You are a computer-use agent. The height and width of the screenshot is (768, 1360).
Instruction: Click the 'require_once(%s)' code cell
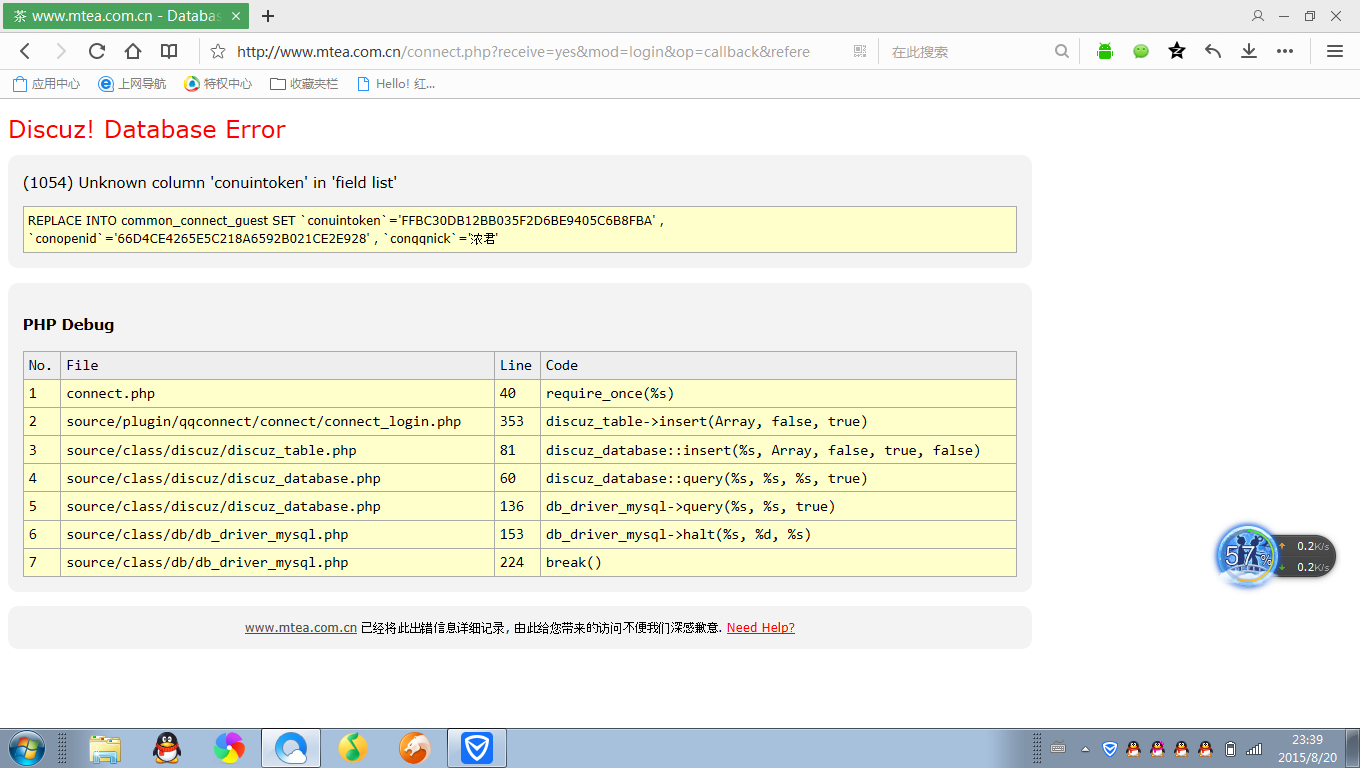(778, 393)
